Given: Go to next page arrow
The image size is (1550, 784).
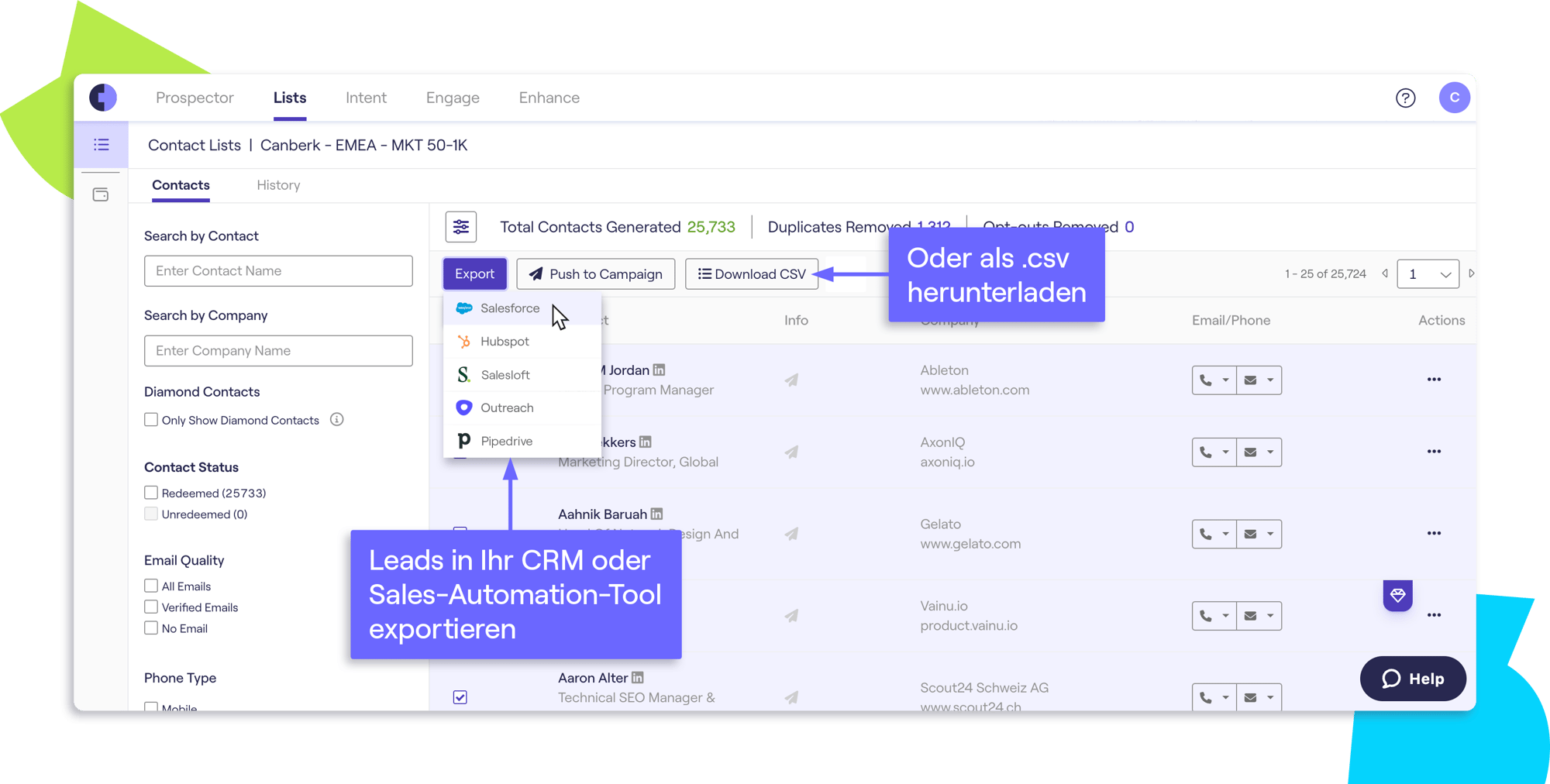Looking at the screenshot, I should coord(1471,273).
